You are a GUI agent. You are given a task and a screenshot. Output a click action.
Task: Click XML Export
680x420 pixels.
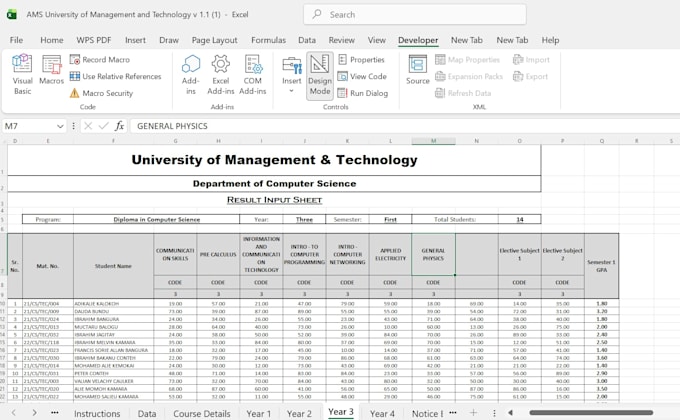pos(530,76)
